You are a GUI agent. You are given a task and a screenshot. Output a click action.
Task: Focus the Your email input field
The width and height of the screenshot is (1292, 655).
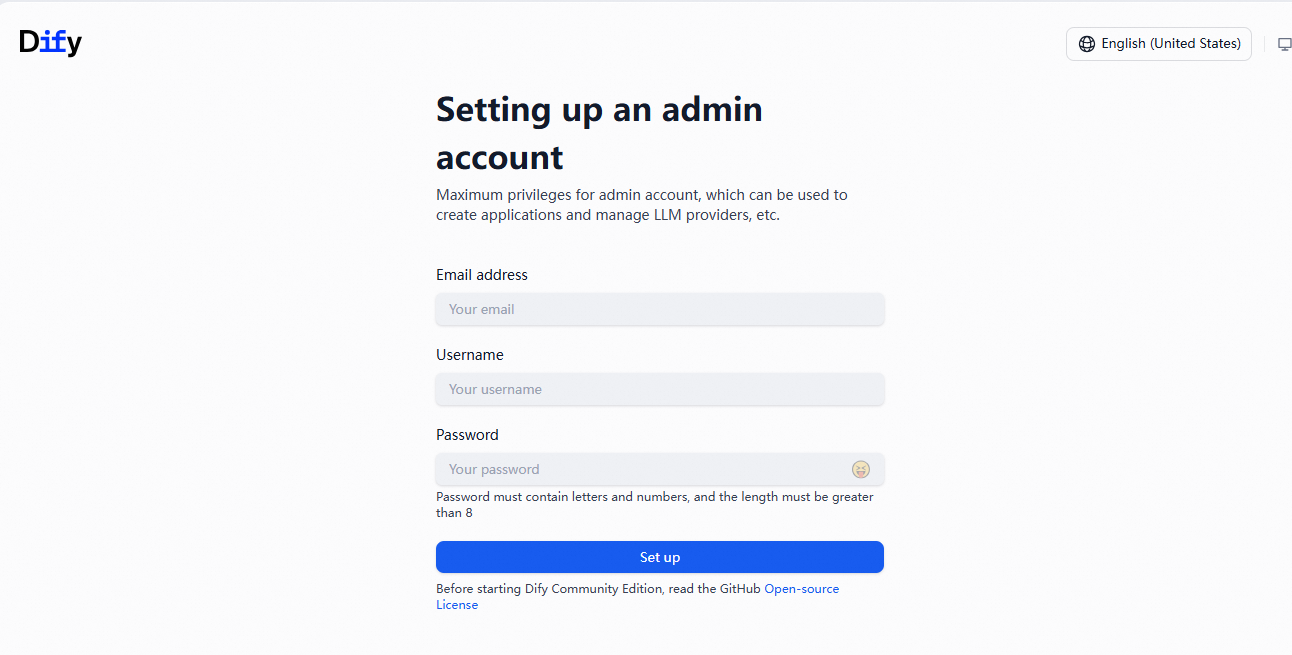pos(659,309)
